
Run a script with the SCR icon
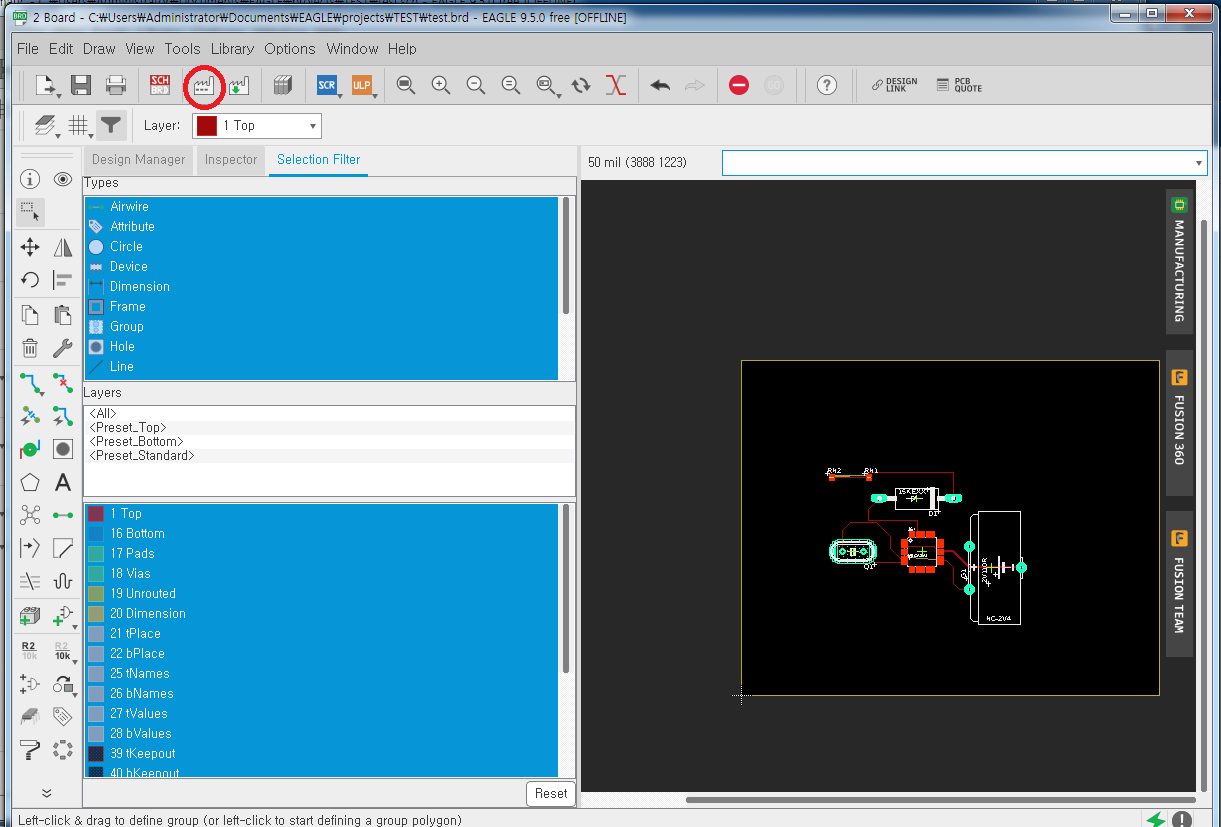tap(326, 86)
